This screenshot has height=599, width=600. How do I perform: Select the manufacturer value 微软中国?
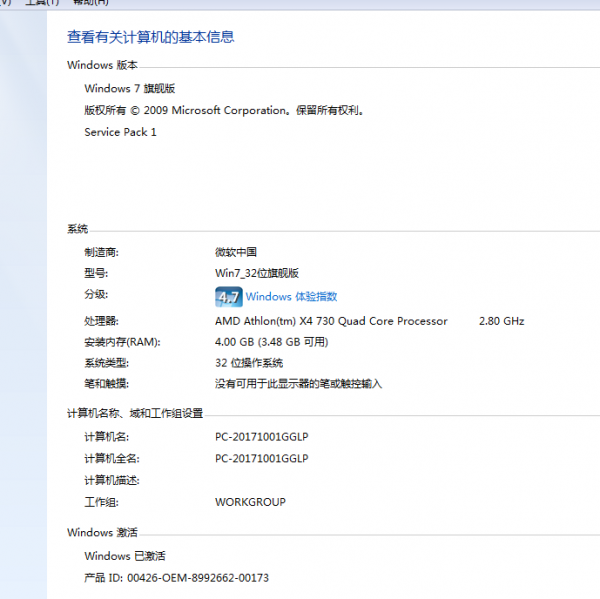pyautogui.click(x=236, y=252)
